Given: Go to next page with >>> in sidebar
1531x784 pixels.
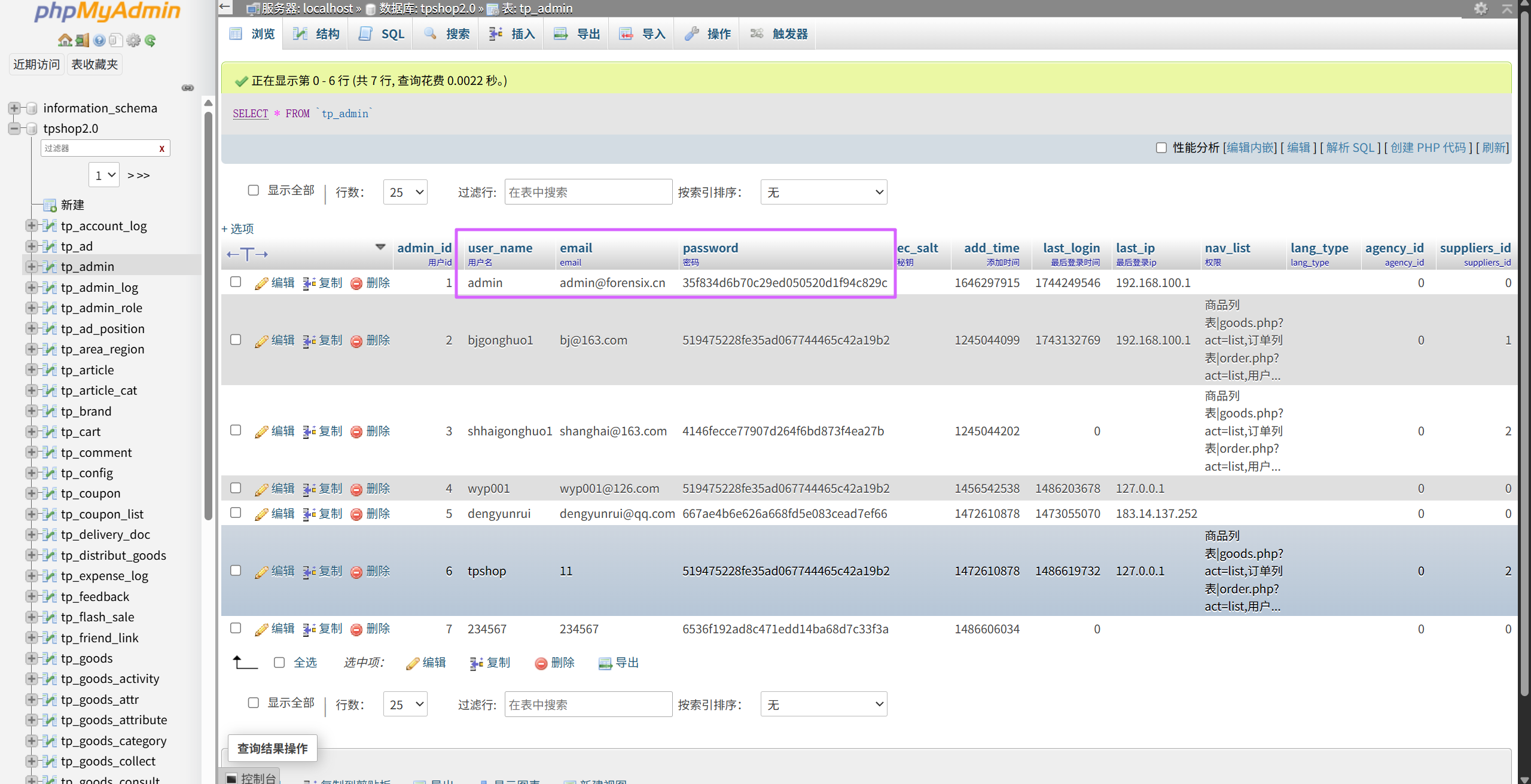Looking at the screenshot, I should tap(138, 175).
